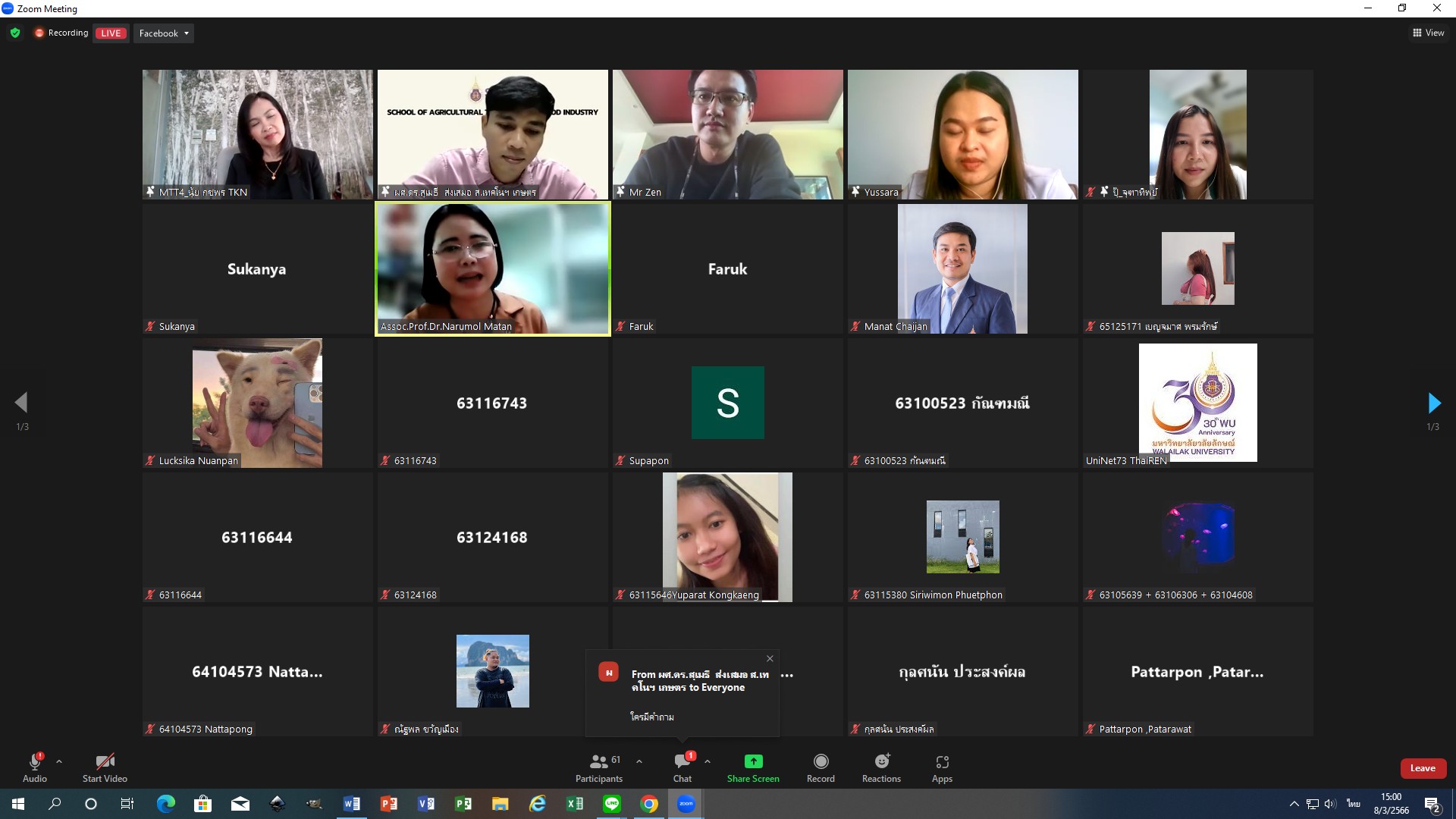Expand the Chat options caret

708,761
